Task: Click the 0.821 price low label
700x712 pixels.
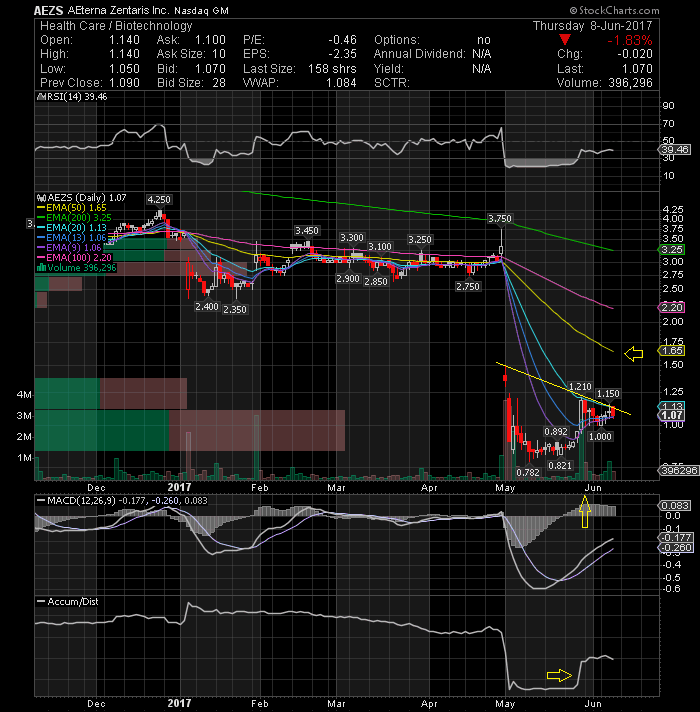Action: [560, 466]
